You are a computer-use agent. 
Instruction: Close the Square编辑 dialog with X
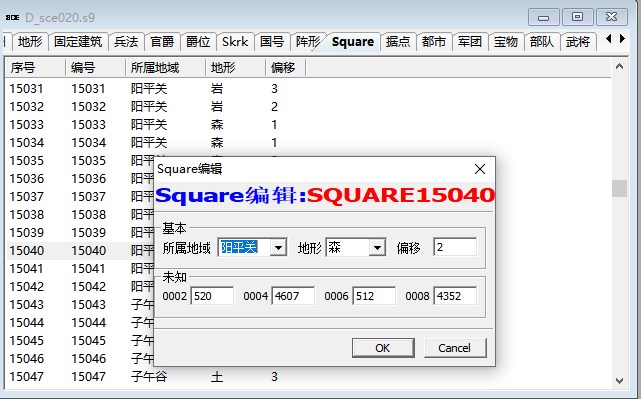[480, 169]
